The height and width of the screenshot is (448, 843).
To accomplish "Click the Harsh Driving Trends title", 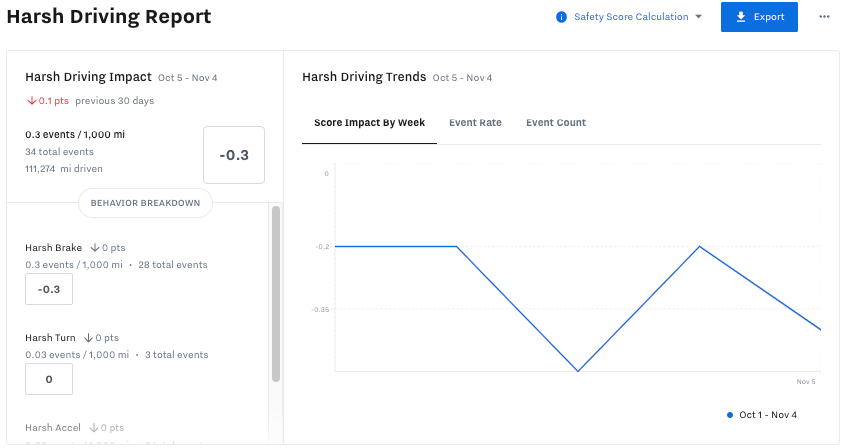I will (x=364, y=77).
